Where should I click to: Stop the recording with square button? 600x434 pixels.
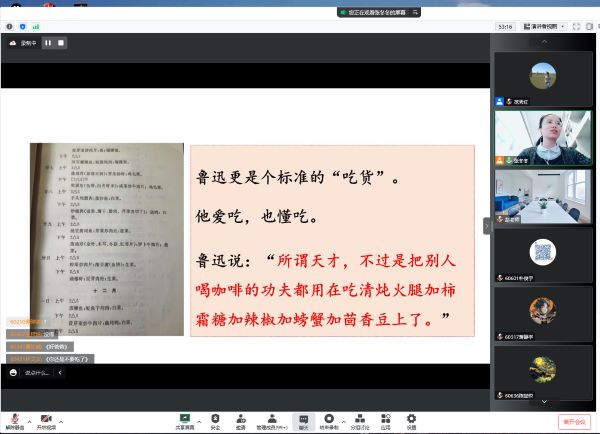[61, 43]
